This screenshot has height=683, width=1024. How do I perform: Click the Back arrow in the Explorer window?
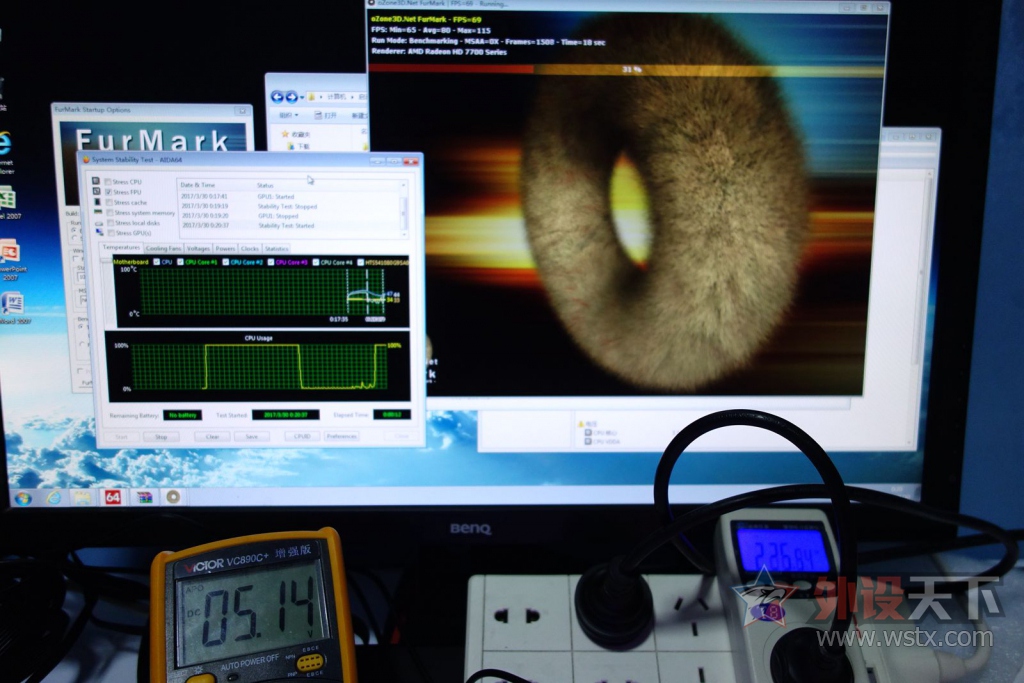[277, 97]
